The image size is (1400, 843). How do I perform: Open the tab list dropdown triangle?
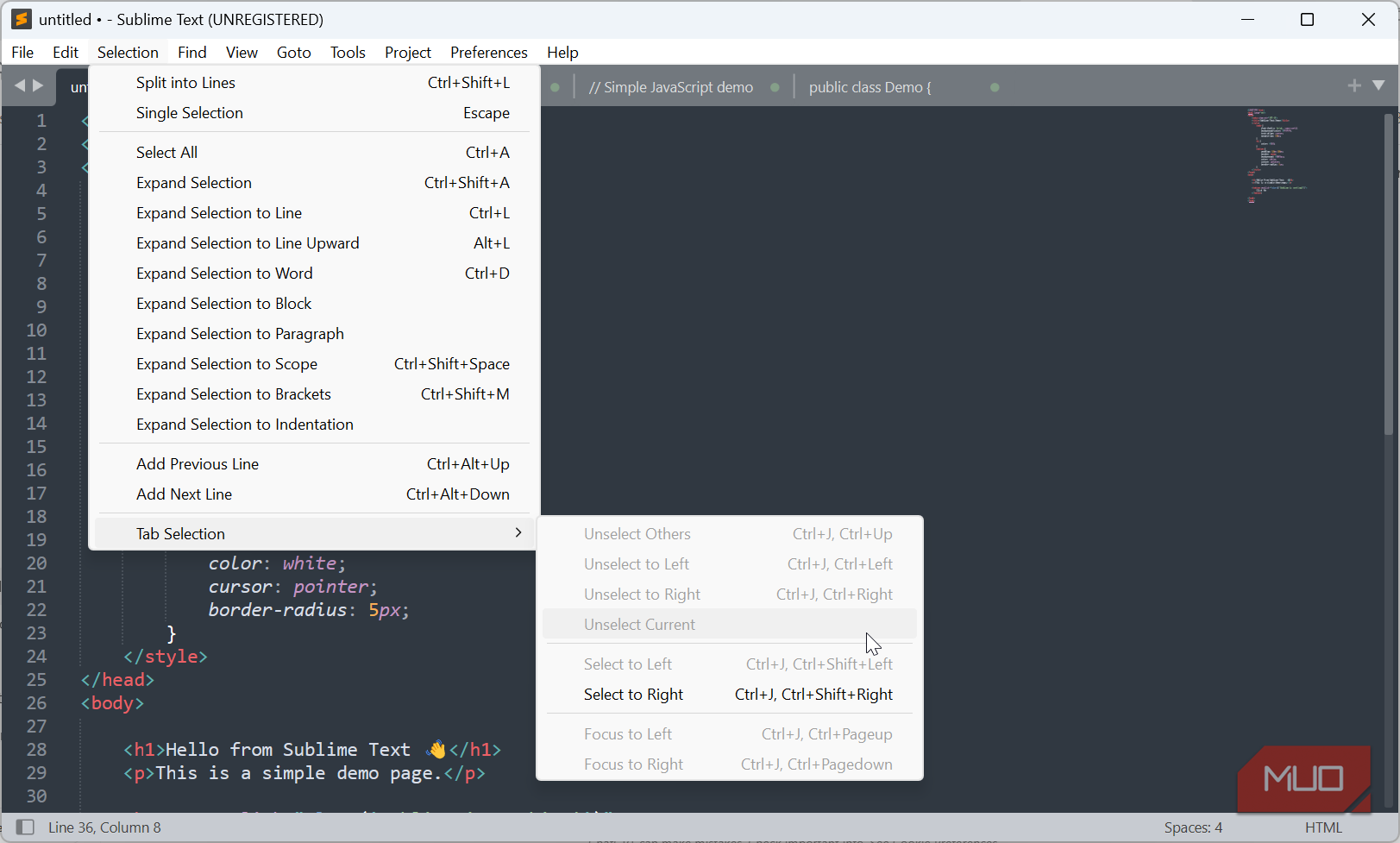click(x=1378, y=85)
